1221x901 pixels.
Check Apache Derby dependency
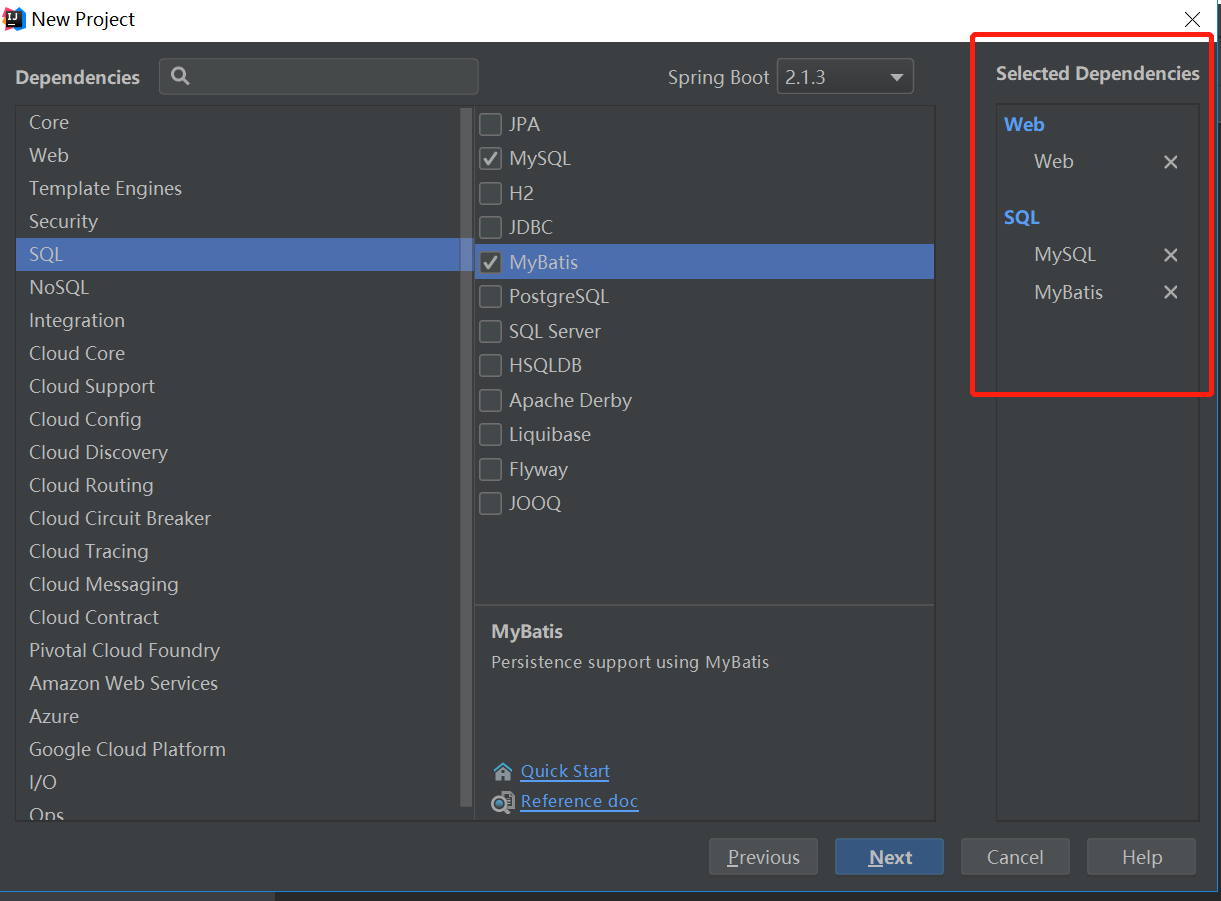tap(491, 400)
